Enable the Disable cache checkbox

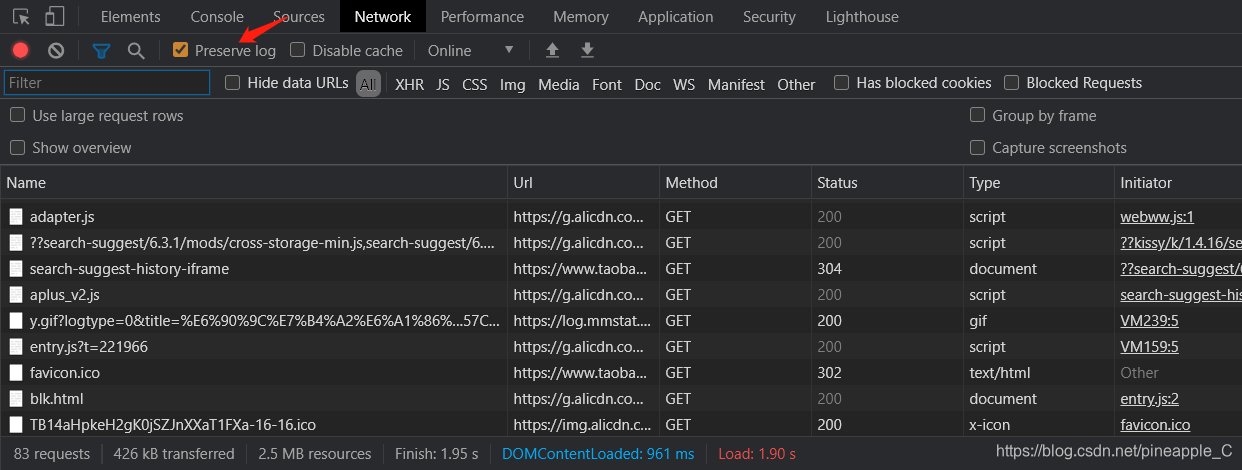(x=297, y=50)
